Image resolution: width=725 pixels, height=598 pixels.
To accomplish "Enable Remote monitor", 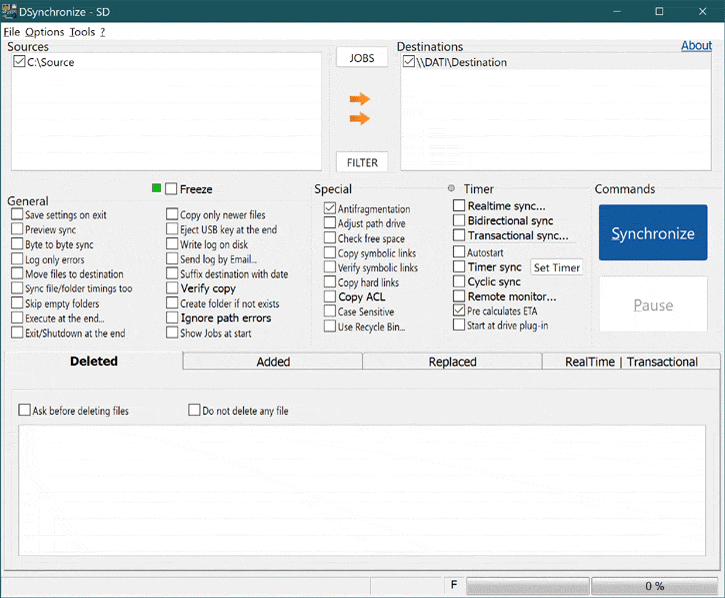I will [x=459, y=296].
